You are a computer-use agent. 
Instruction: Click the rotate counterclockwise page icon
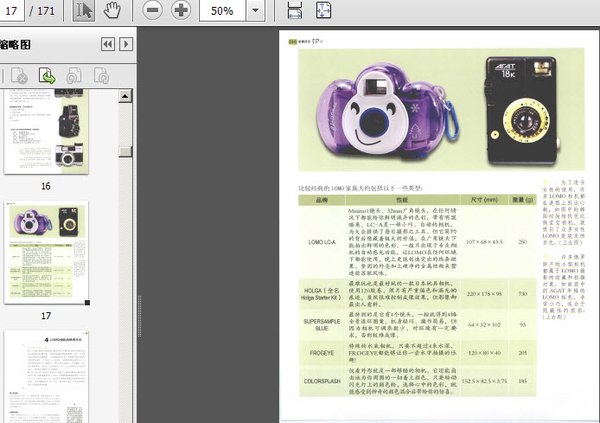tap(74, 75)
